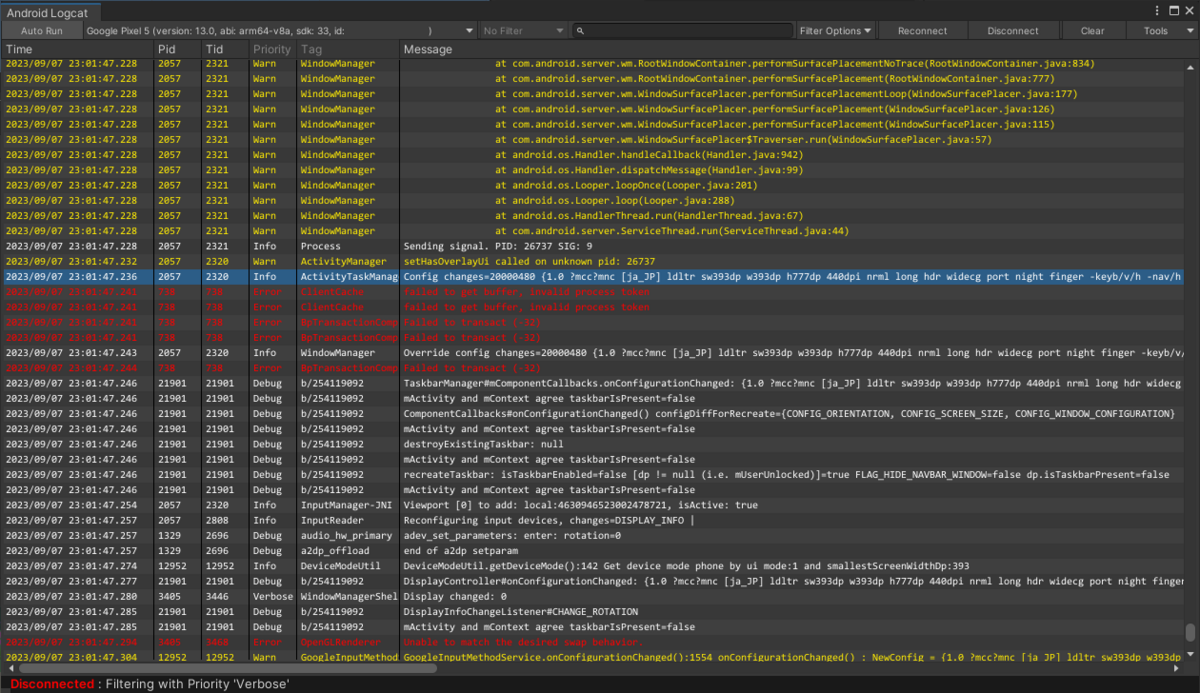Select the 'adev_set_parameters: enter: rotation=0' row
The image size is (1200, 693).
[x=593, y=536]
